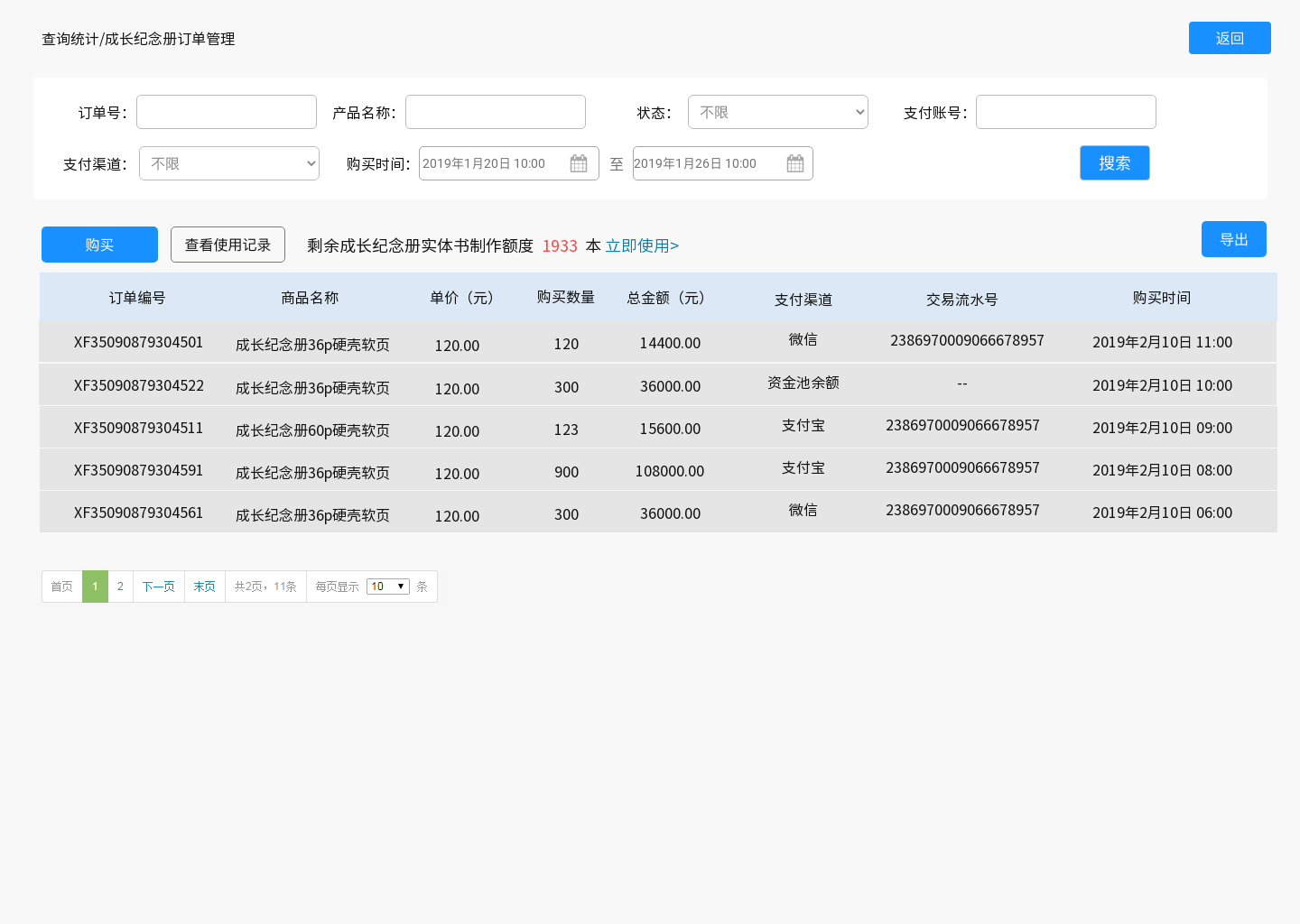Click the start purchase time field

(509, 163)
